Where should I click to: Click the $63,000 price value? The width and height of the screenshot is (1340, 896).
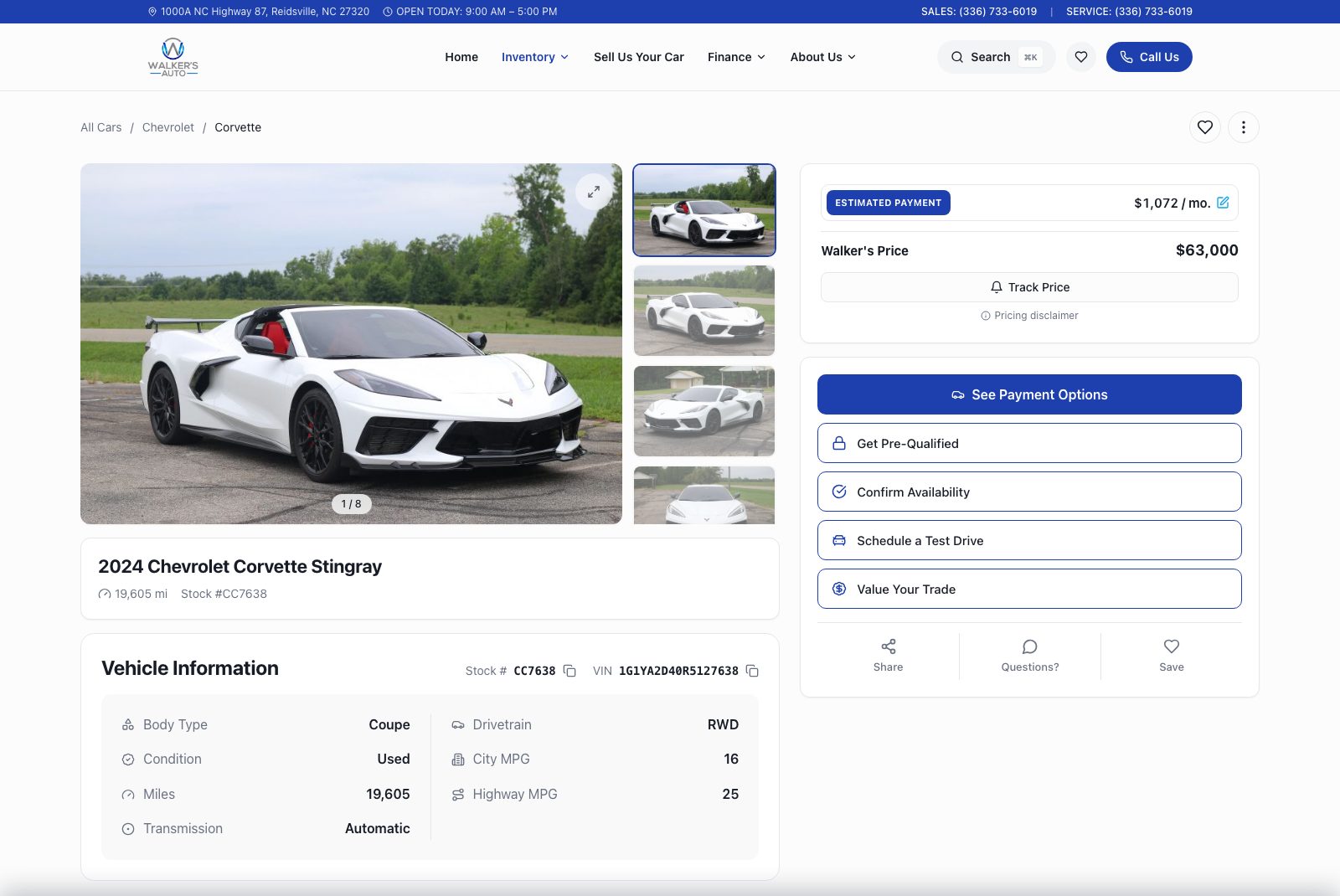pos(1207,250)
